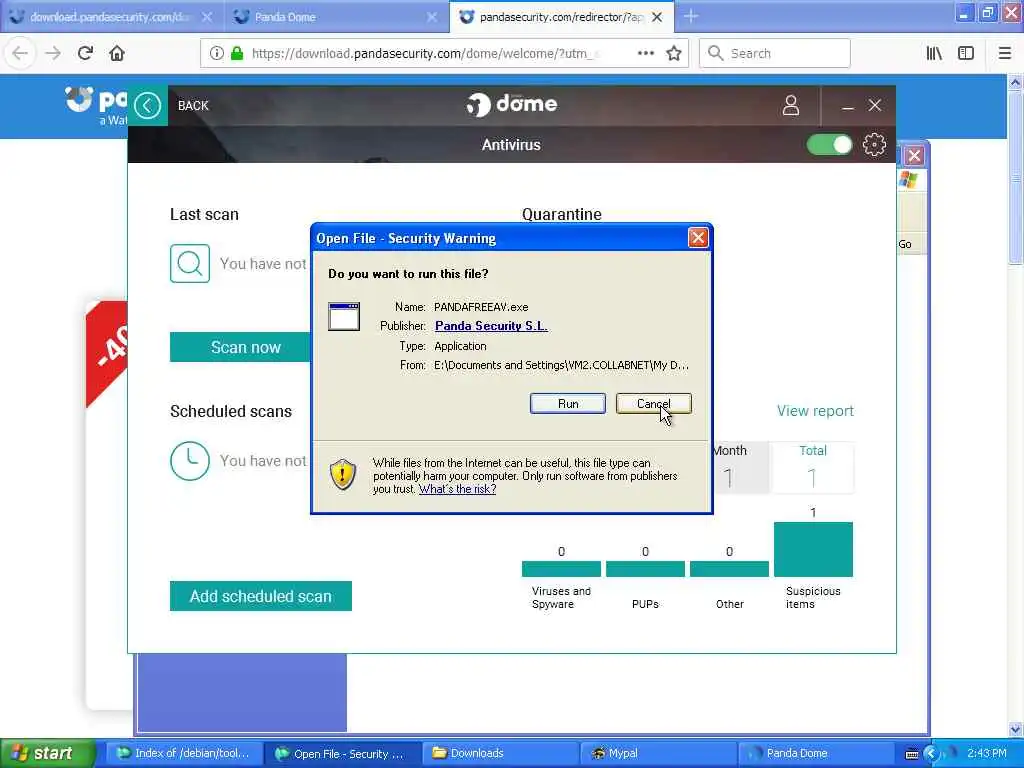Open the 'What's the risk?' link

[x=457, y=489]
